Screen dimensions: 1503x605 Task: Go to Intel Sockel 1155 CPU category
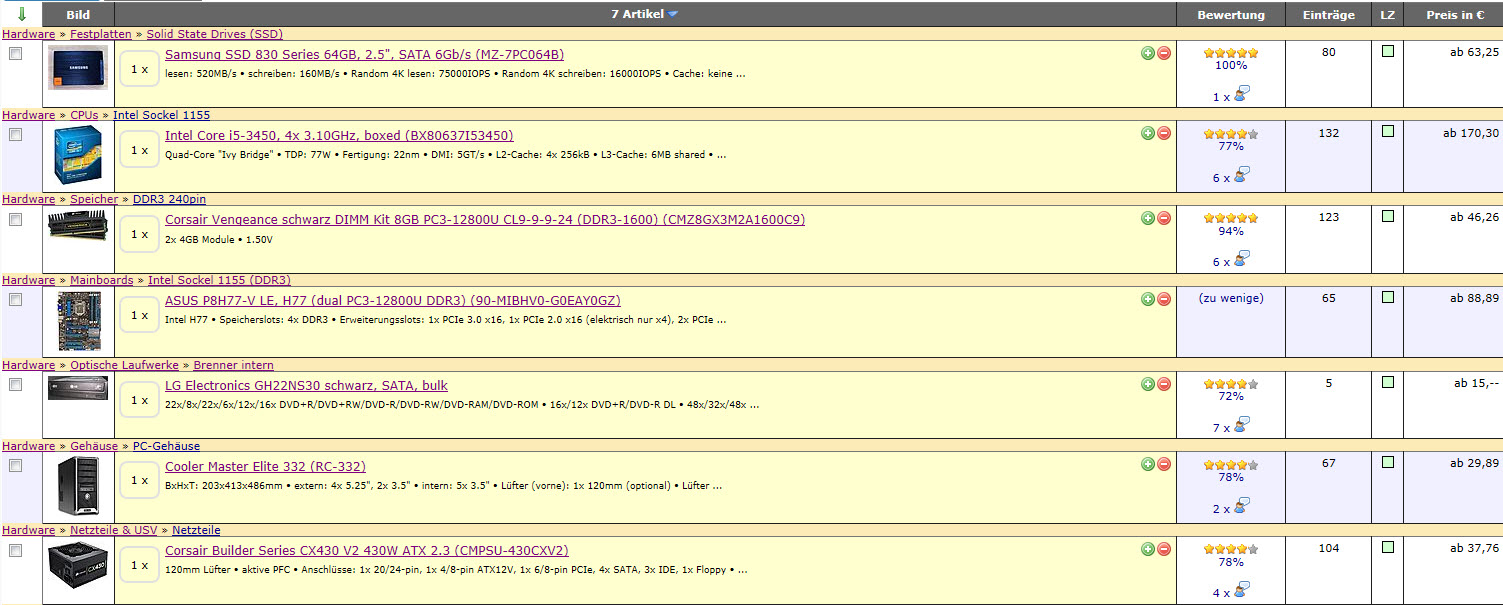[x=161, y=115]
